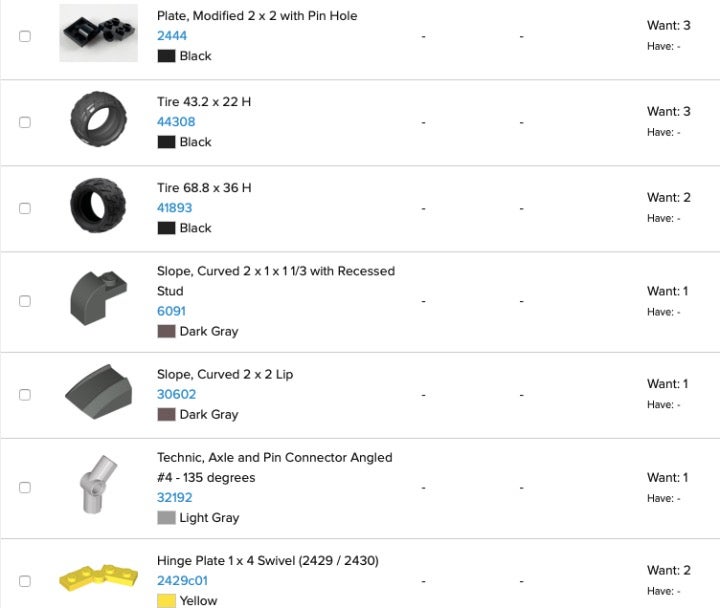Viewport: 720px width, 608px height.
Task: Open part number 44308 link
Action: [176, 122]
